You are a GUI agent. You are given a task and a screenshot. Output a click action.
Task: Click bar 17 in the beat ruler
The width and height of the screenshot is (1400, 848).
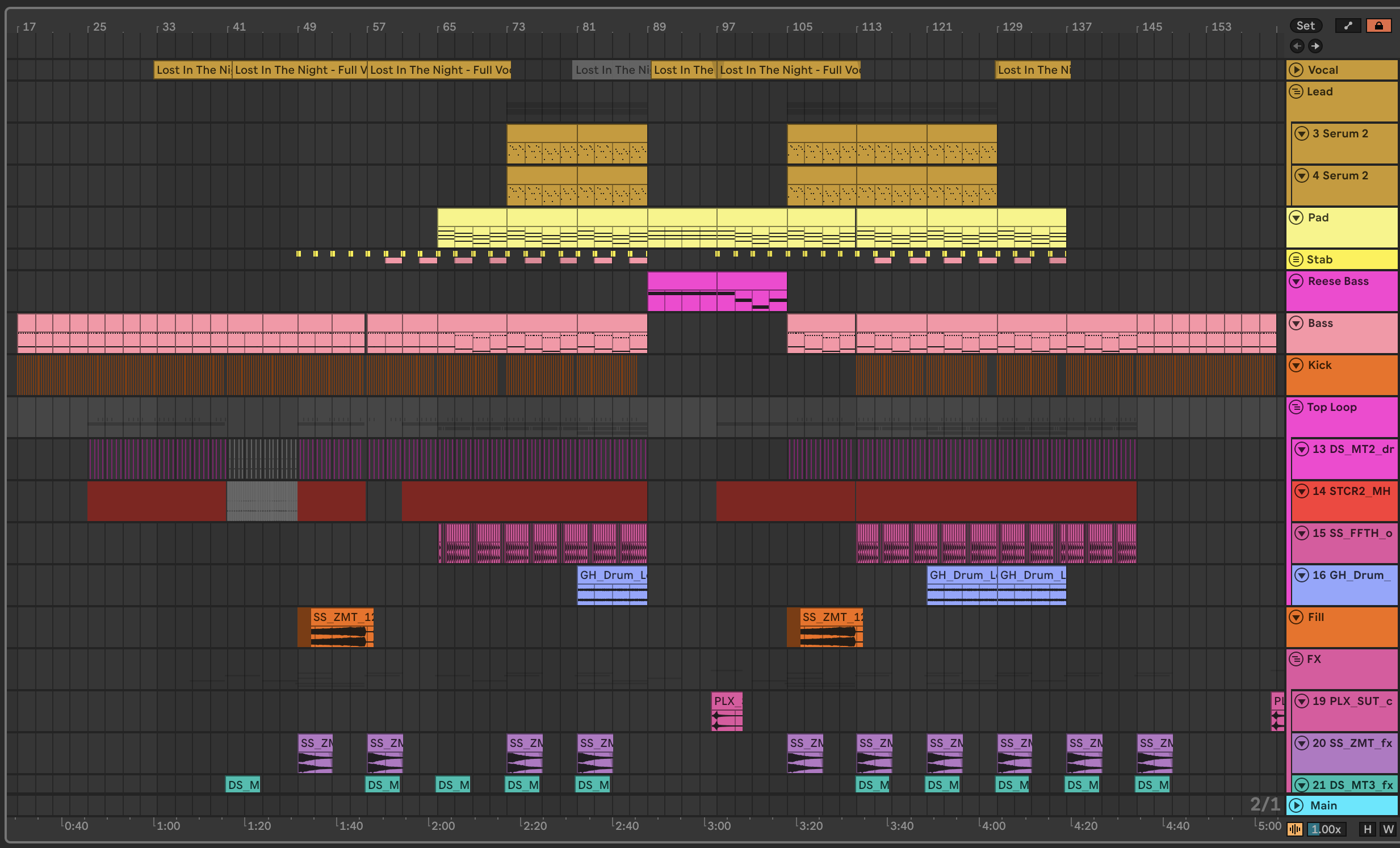coord(29,27)
